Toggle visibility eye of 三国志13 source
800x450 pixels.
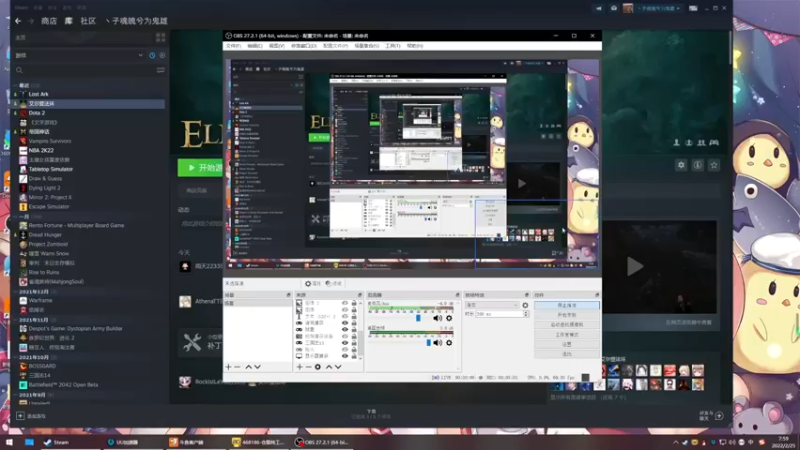point(345,343)
